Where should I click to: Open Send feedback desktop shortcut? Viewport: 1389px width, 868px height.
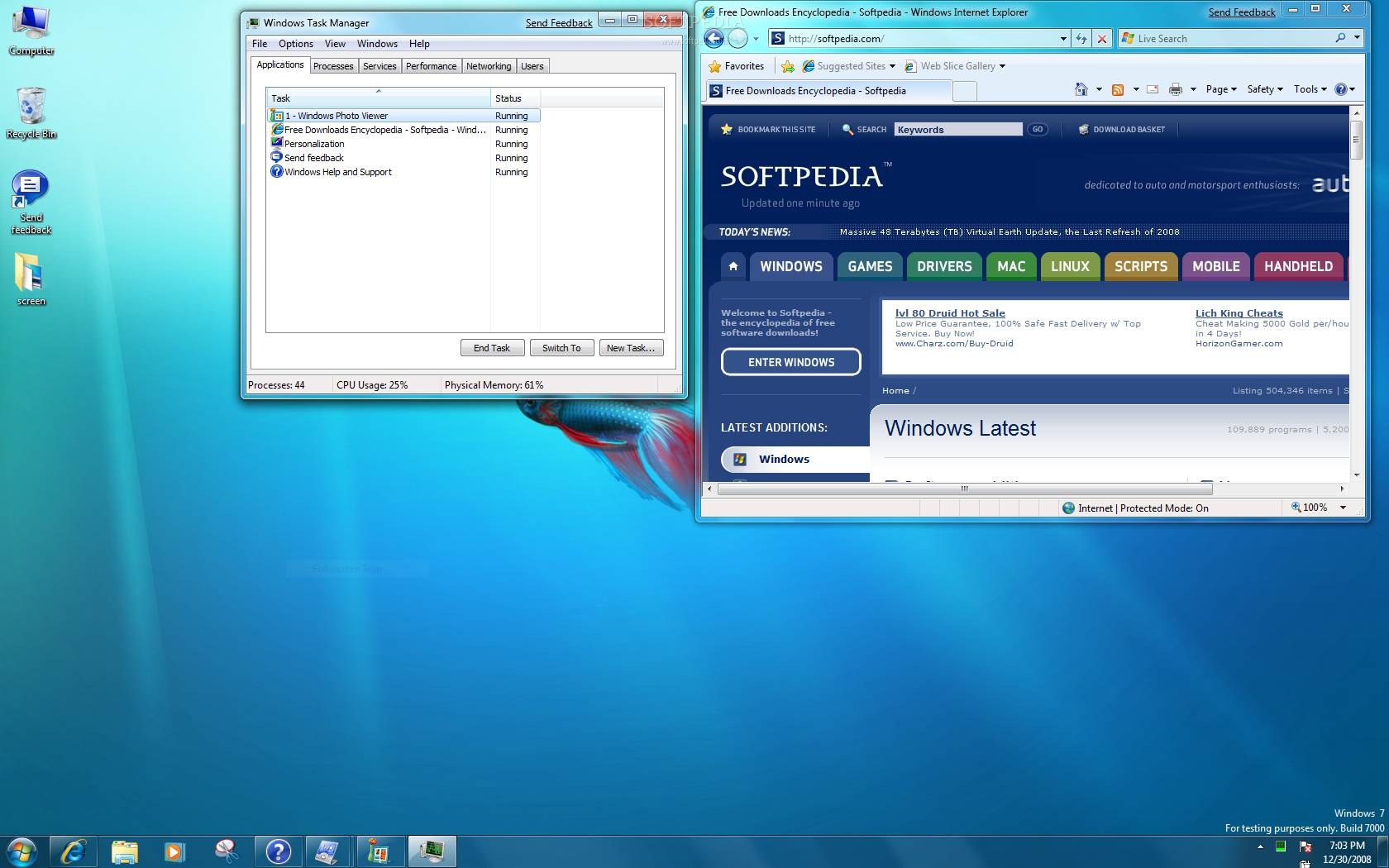click(31, 203)
